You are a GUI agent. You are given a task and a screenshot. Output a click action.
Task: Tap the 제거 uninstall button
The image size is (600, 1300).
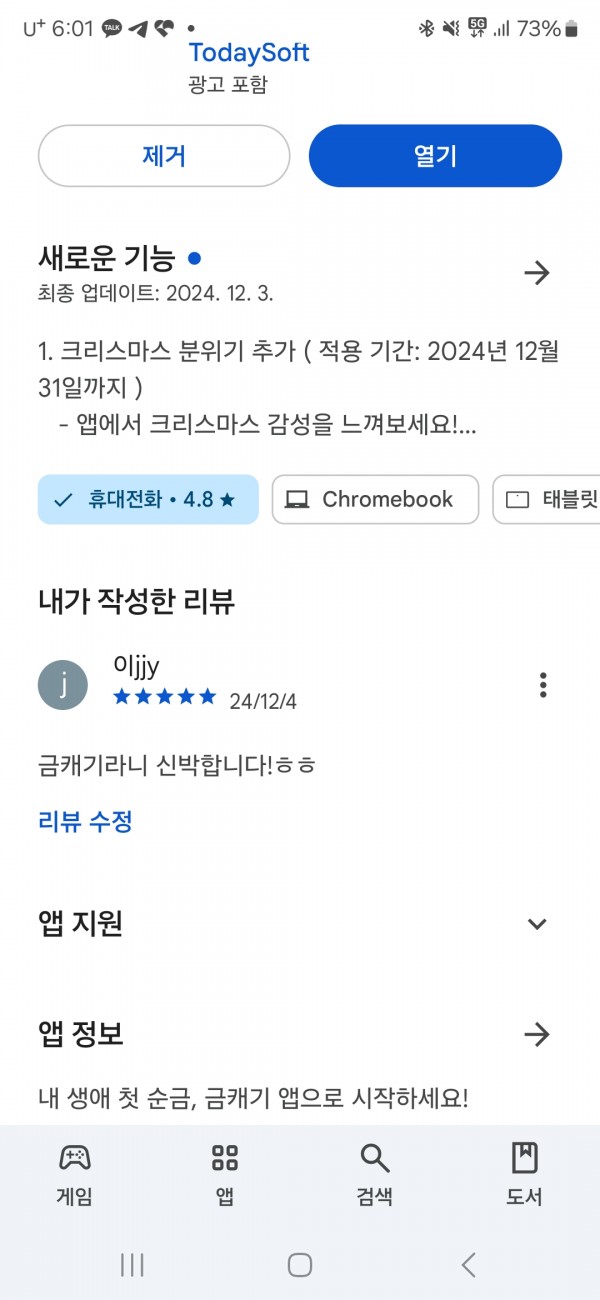(x=164, y=156)
